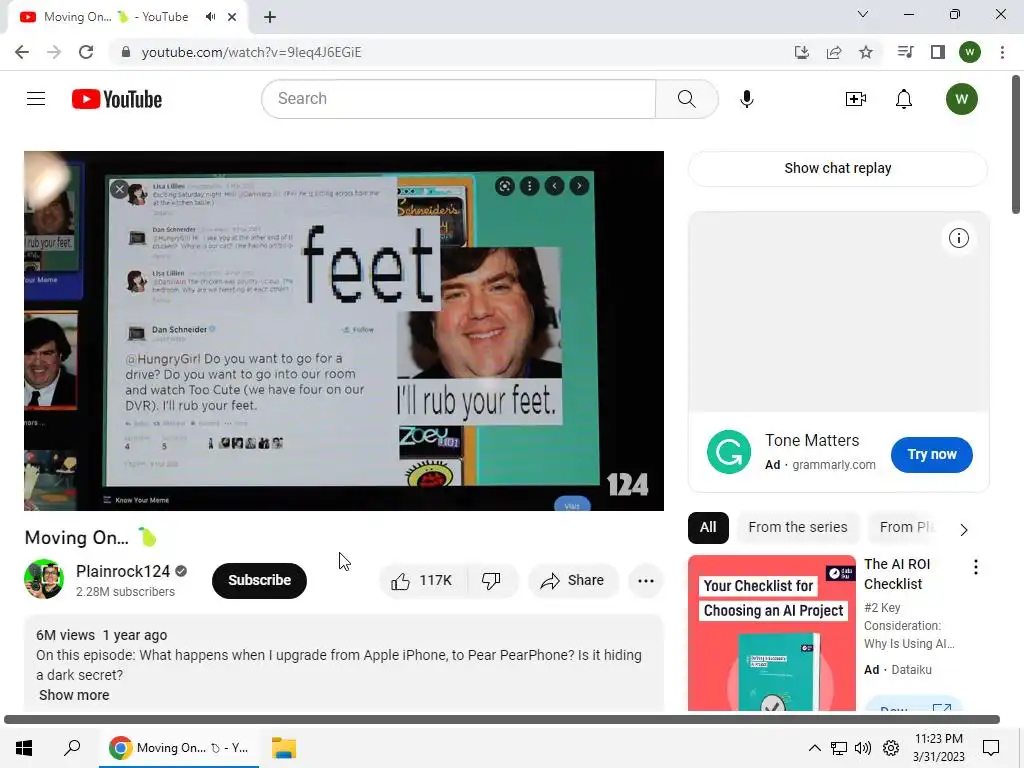Mute the tab via speaker icon

coord(210,17)
